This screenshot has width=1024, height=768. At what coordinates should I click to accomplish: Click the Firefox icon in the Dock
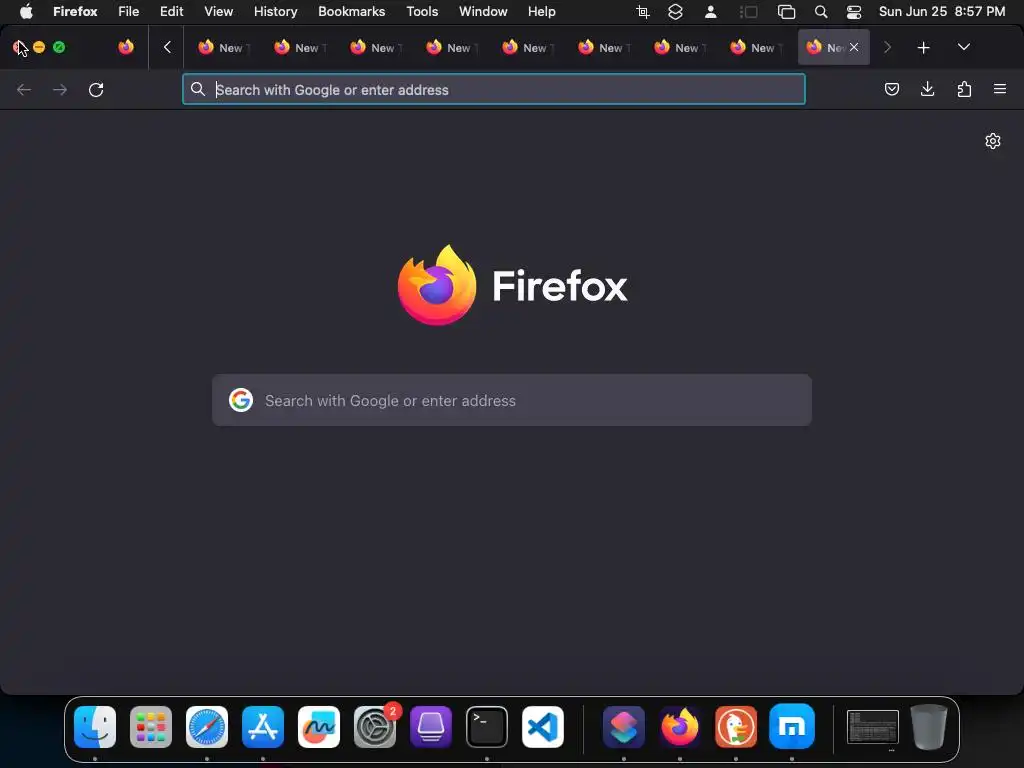[680, 727]
